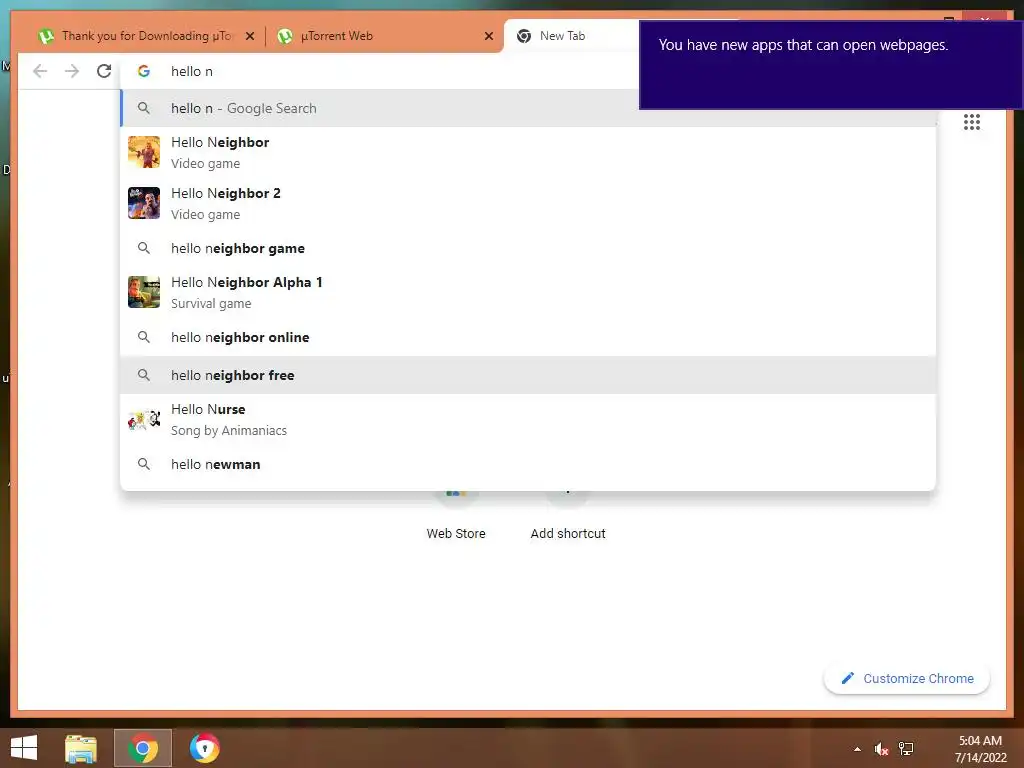
Task: Open the clock showing 5:04 AM
Action: [980, 748]
